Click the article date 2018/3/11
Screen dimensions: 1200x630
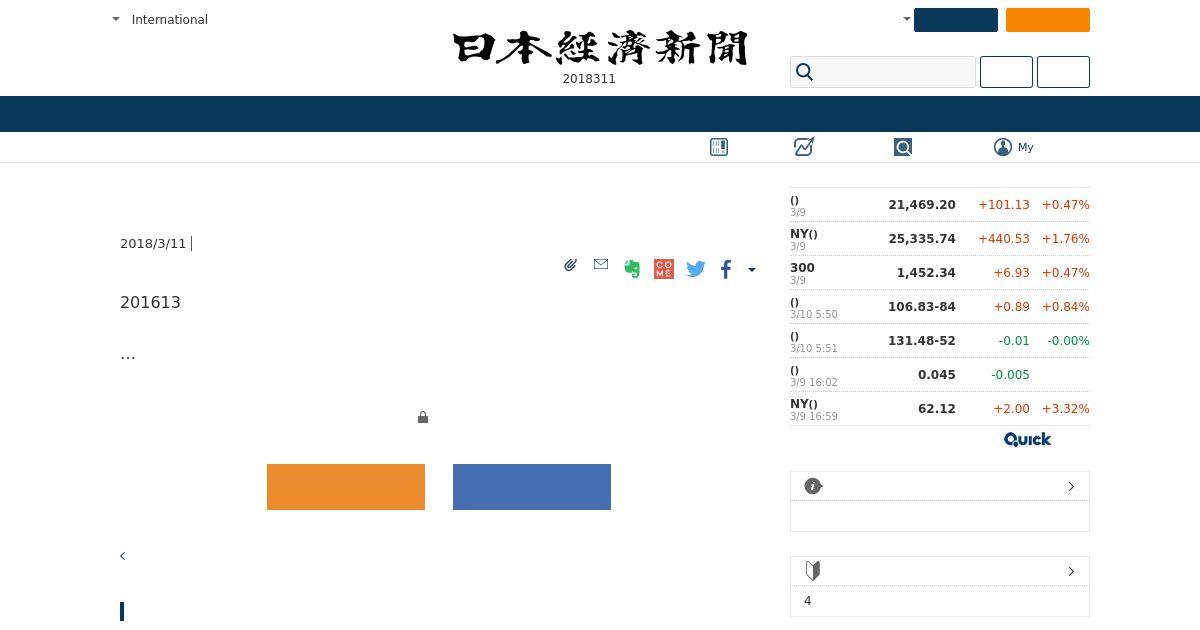pos(153,244)
